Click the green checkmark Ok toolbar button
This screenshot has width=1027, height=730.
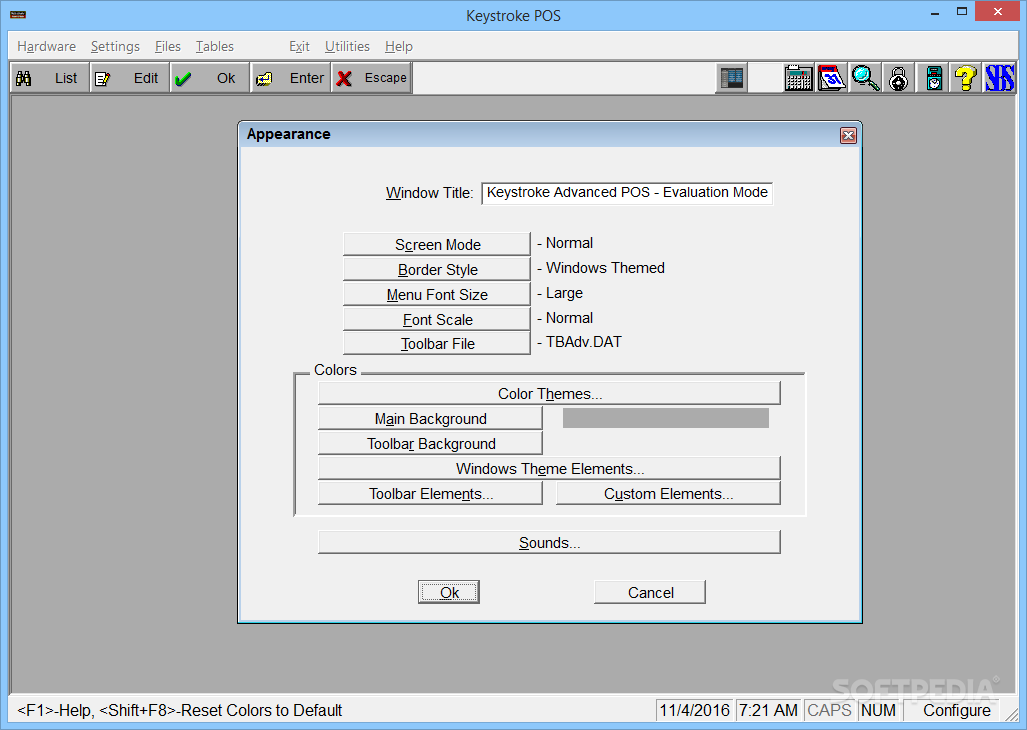point(210,78)
